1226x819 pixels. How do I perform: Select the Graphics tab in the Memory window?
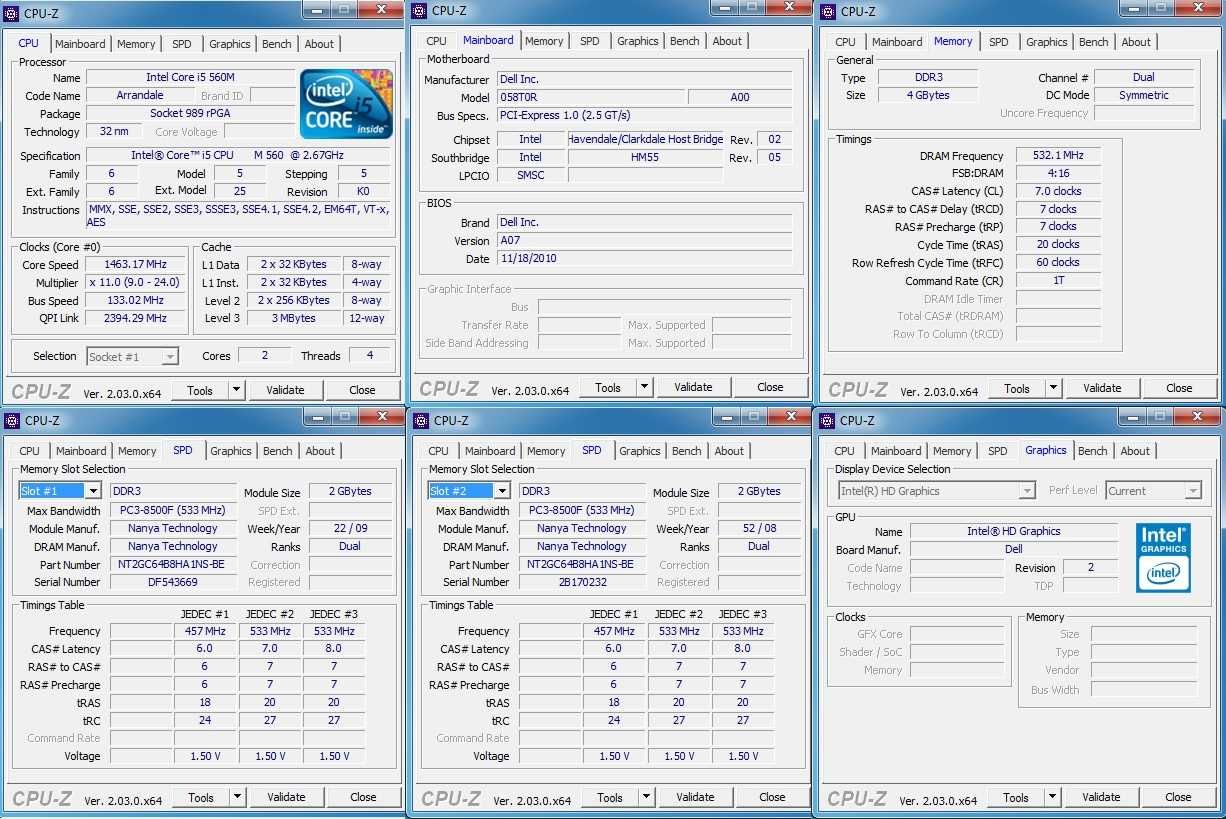coord(1047,42)
